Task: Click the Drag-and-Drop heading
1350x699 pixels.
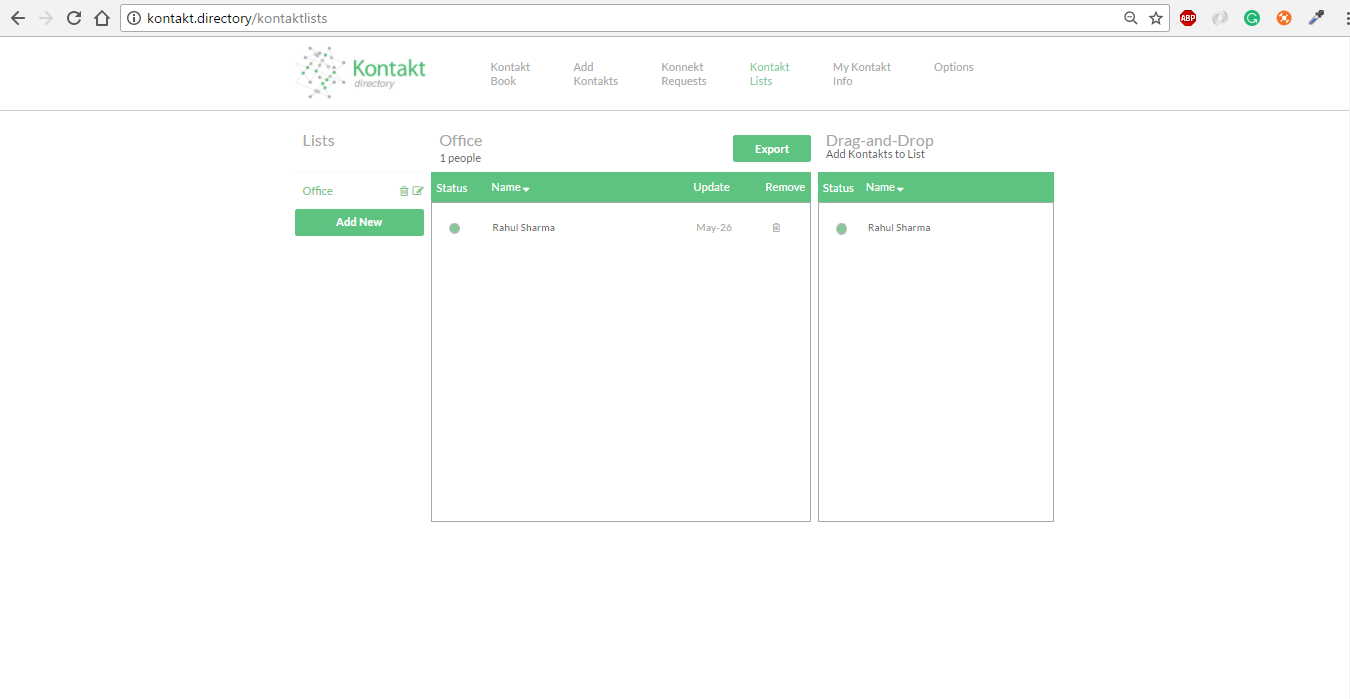Action: (880, 141)
